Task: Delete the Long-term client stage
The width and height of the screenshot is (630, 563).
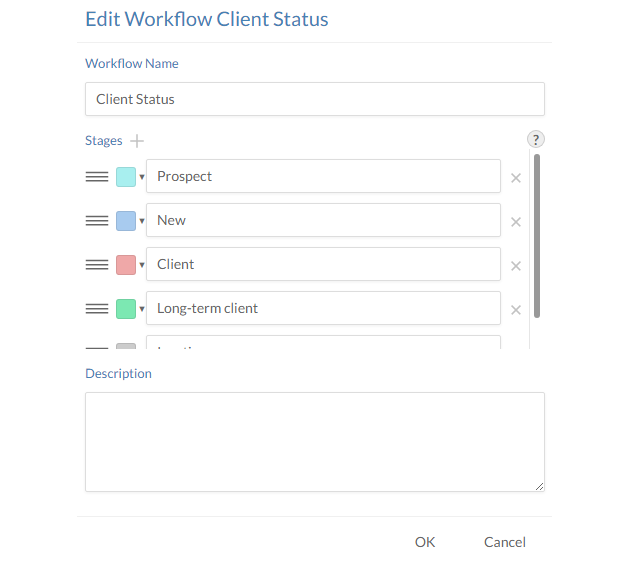Action: (516, 310)
